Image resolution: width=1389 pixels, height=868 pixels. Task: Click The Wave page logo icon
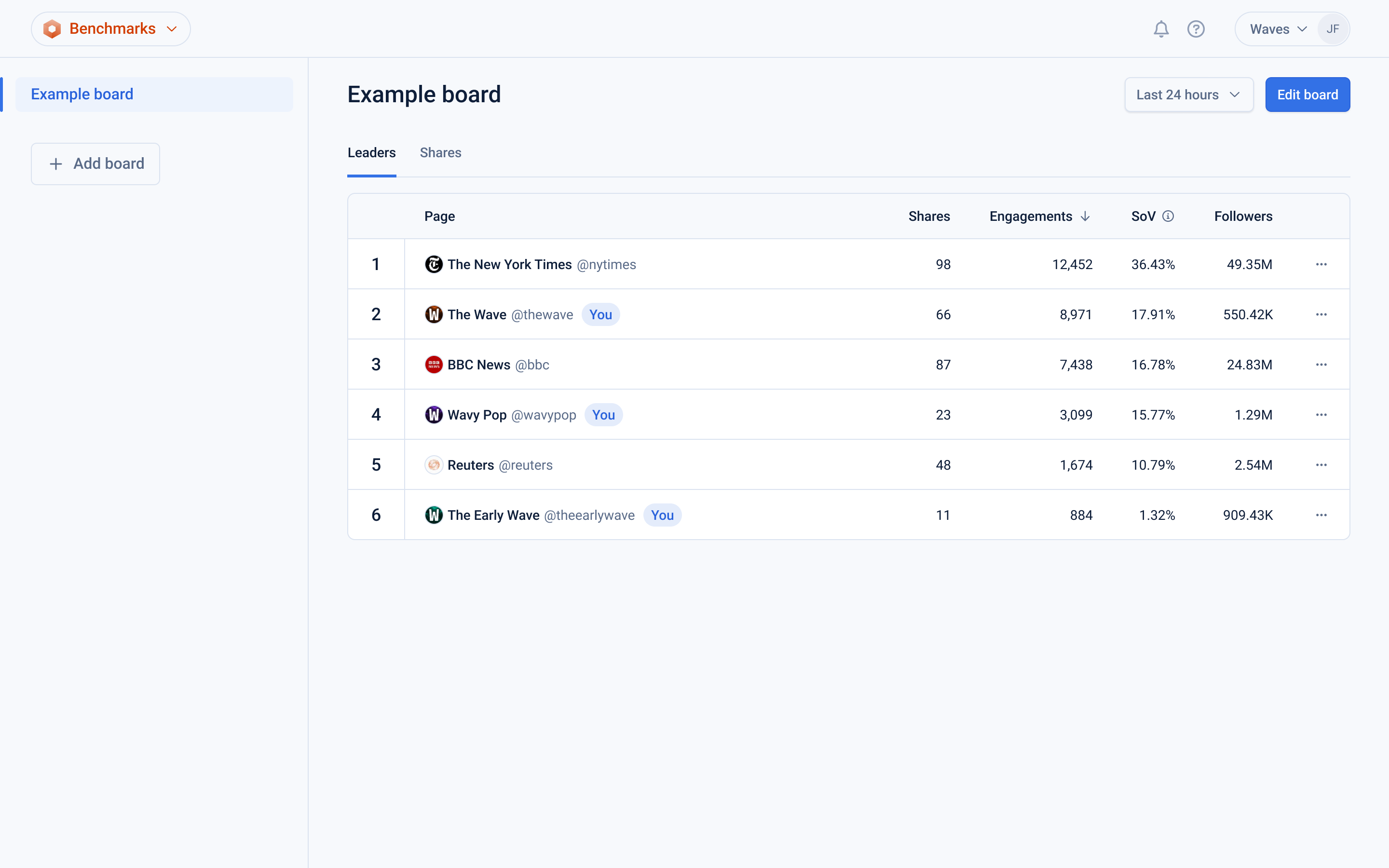434,314
